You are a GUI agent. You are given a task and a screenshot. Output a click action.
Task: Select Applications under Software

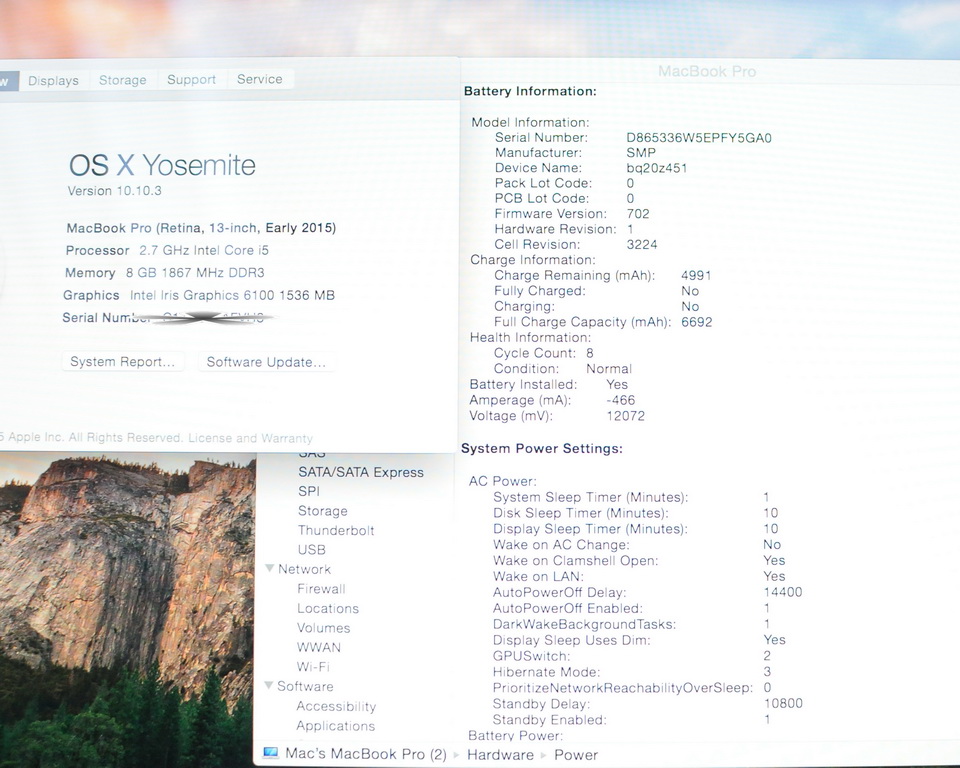336,726
